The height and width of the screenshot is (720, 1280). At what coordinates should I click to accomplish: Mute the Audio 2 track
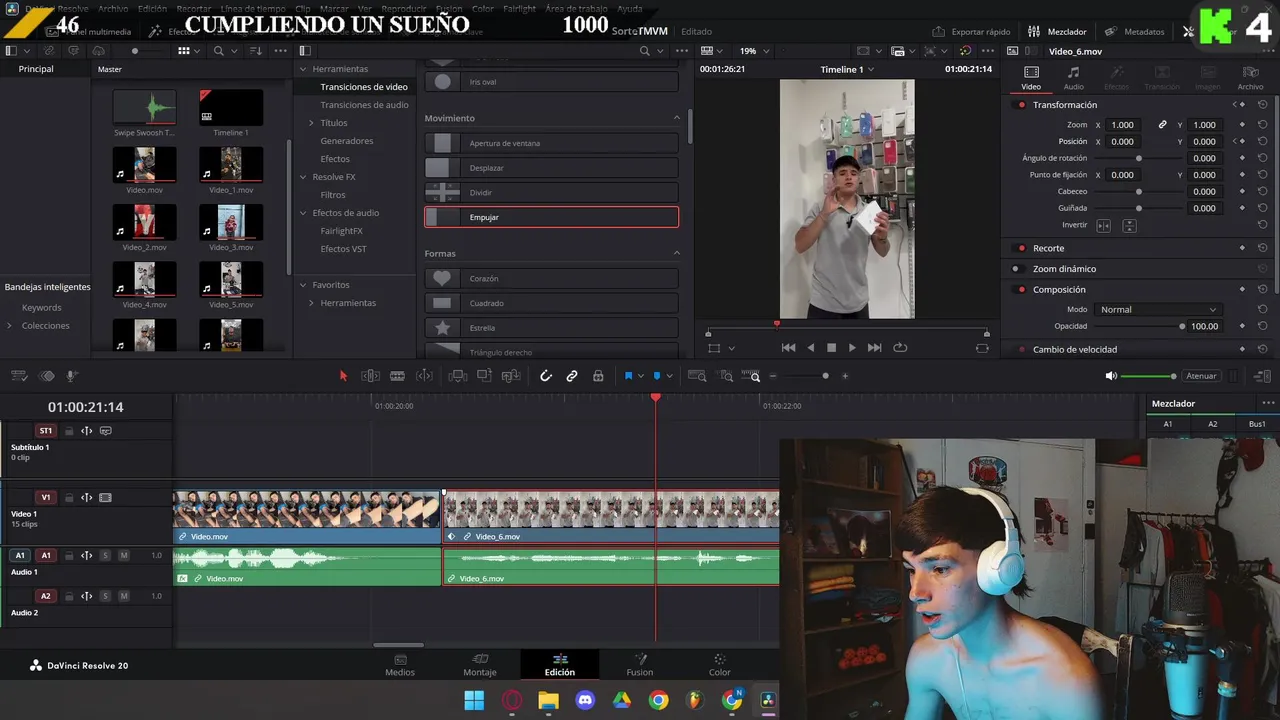(x=124, y=596)
